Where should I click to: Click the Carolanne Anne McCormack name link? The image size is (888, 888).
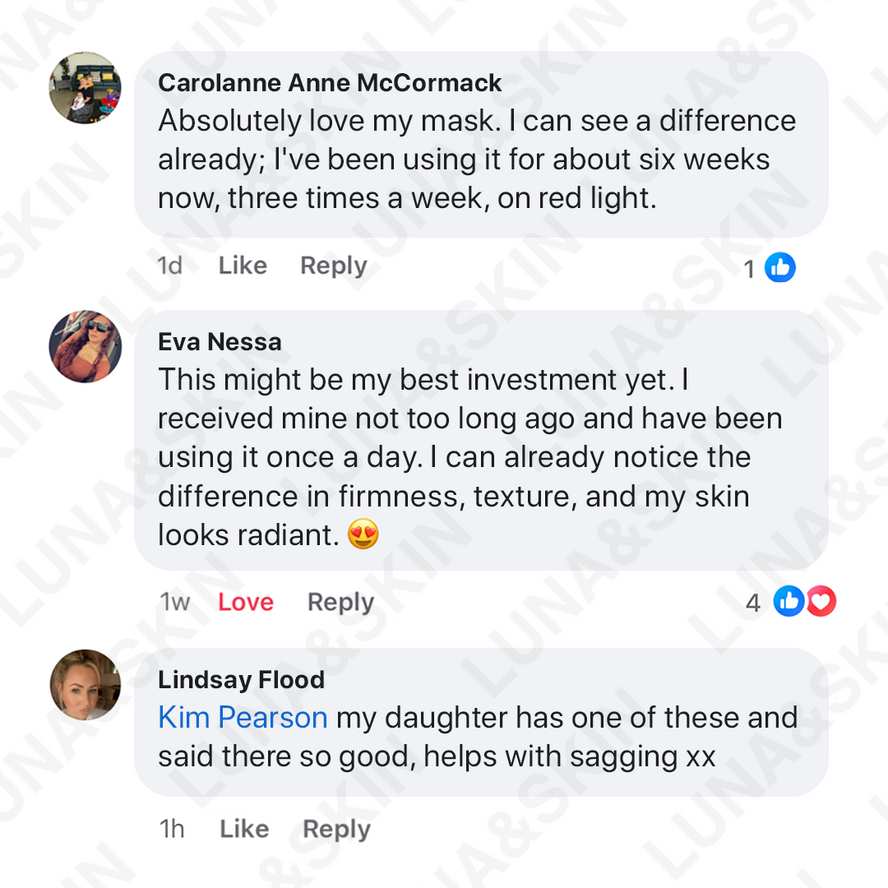click(330, 83)
